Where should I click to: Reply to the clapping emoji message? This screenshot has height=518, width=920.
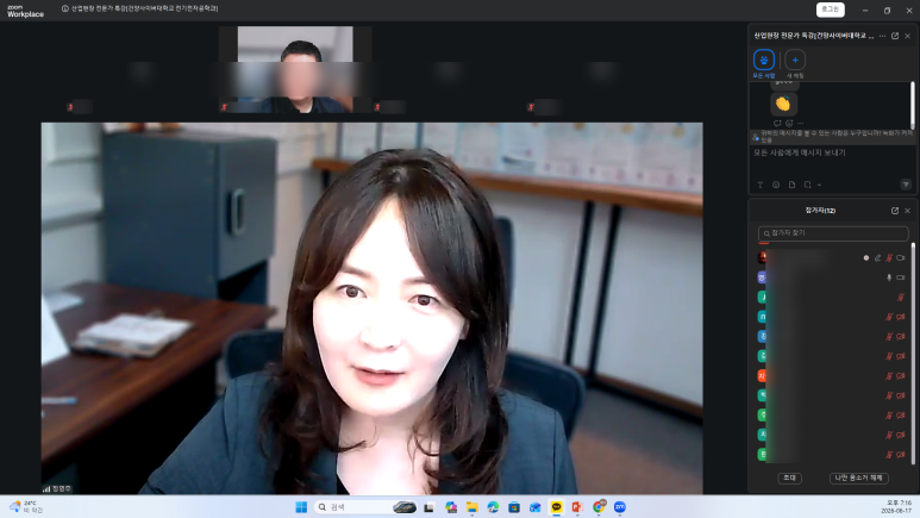tap(777, 123)
